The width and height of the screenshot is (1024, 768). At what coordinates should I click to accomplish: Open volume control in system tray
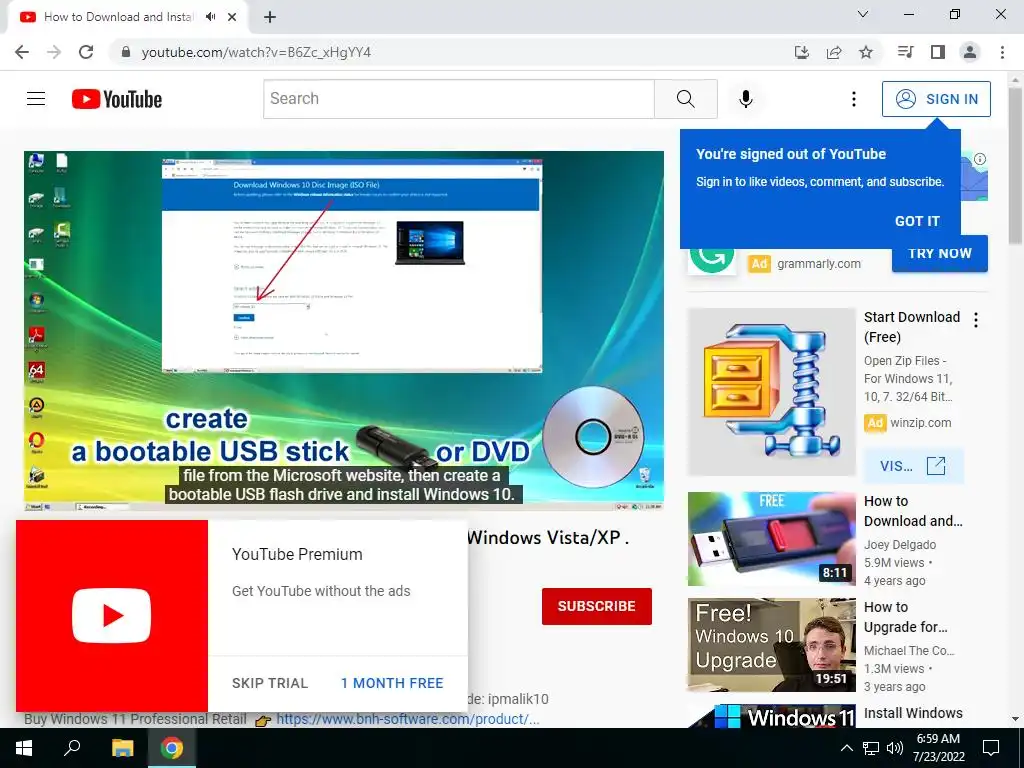click(895, 748)
